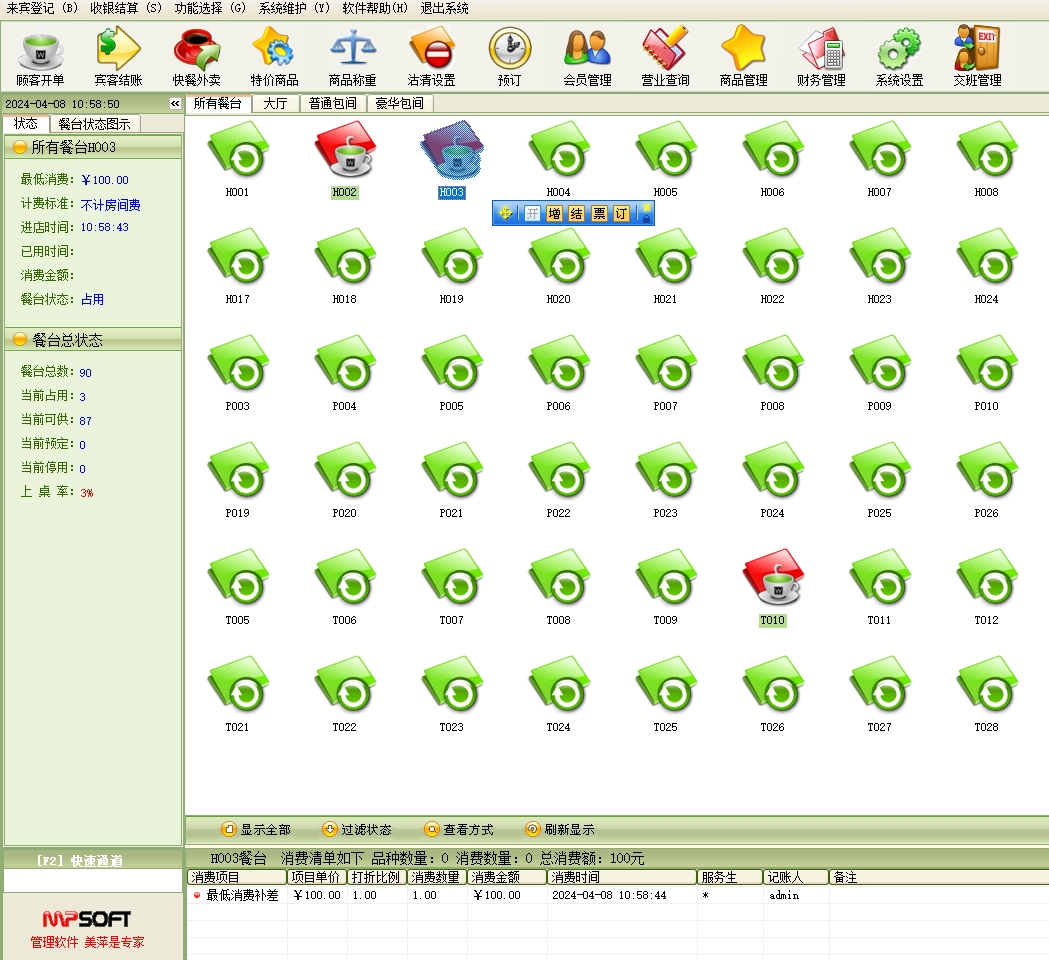Toggle the lock icon on floating toolbar
Screen dimensions: 1049x960
[x=645, y=213]
